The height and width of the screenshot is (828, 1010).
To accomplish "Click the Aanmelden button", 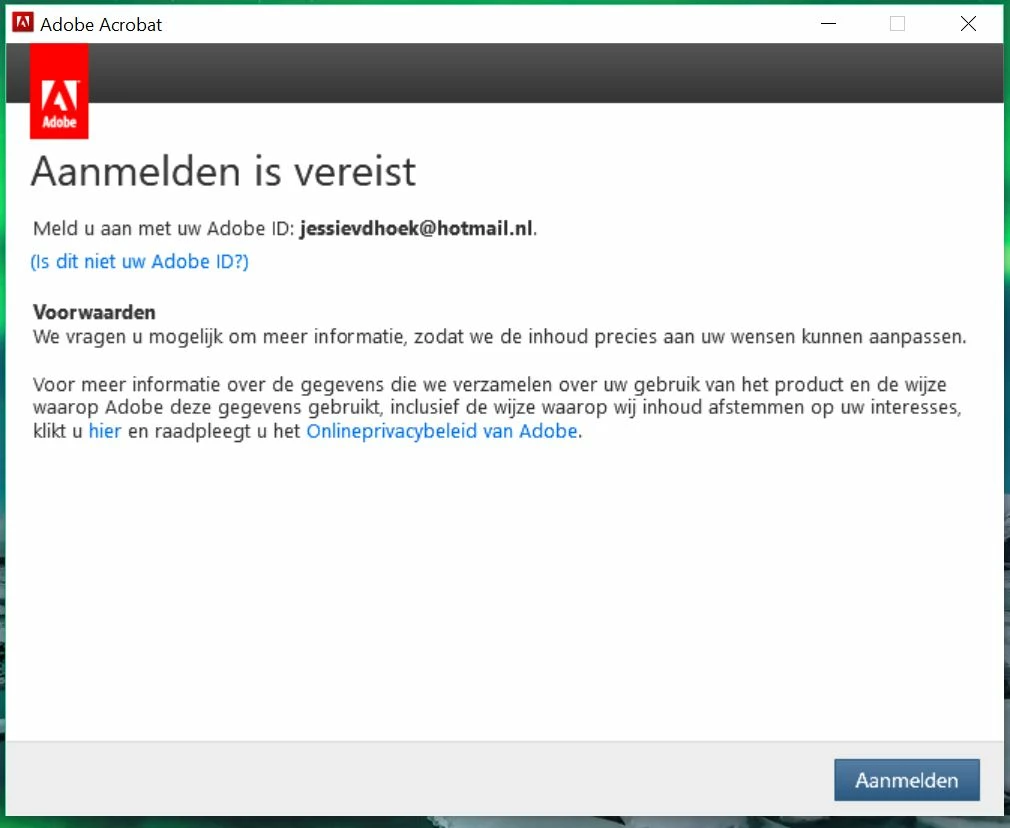I will [906, 780].
